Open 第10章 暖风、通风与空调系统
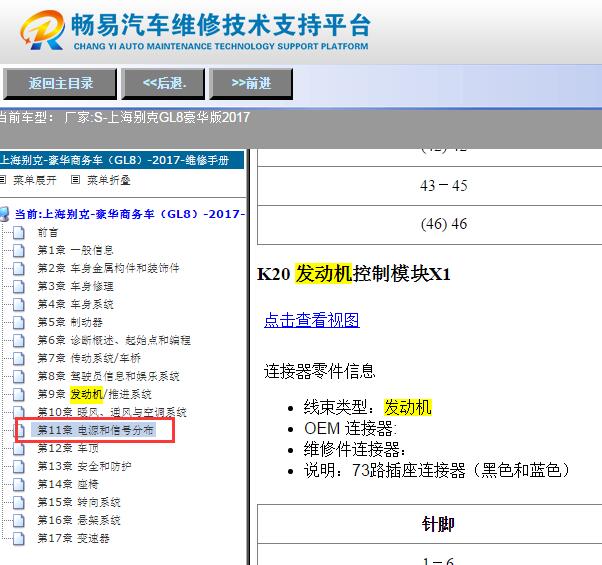The height and width of the screenshot is (565, 602). point(112,412)
